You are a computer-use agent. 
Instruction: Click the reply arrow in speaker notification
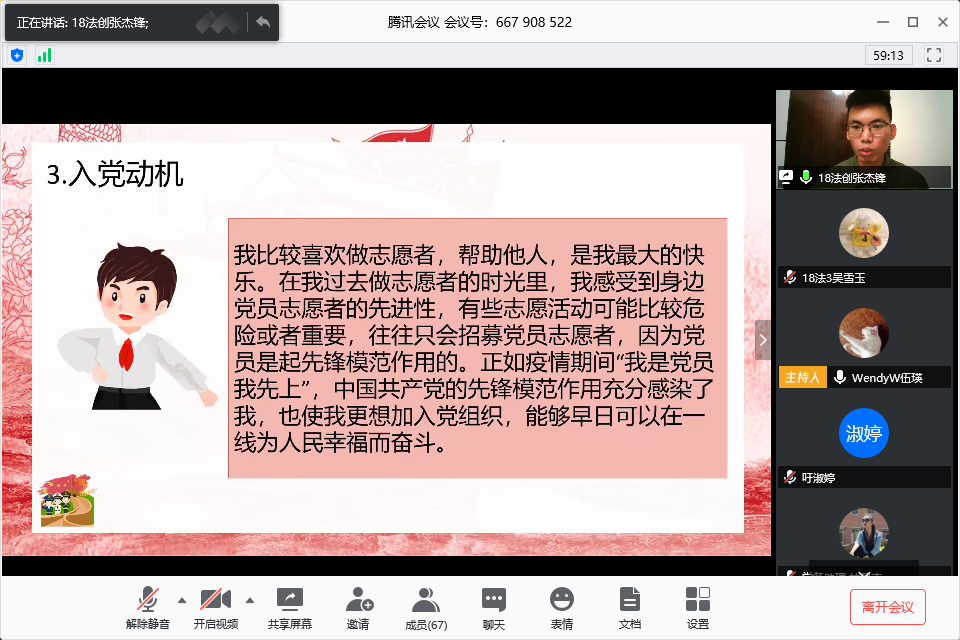[263, 22]
